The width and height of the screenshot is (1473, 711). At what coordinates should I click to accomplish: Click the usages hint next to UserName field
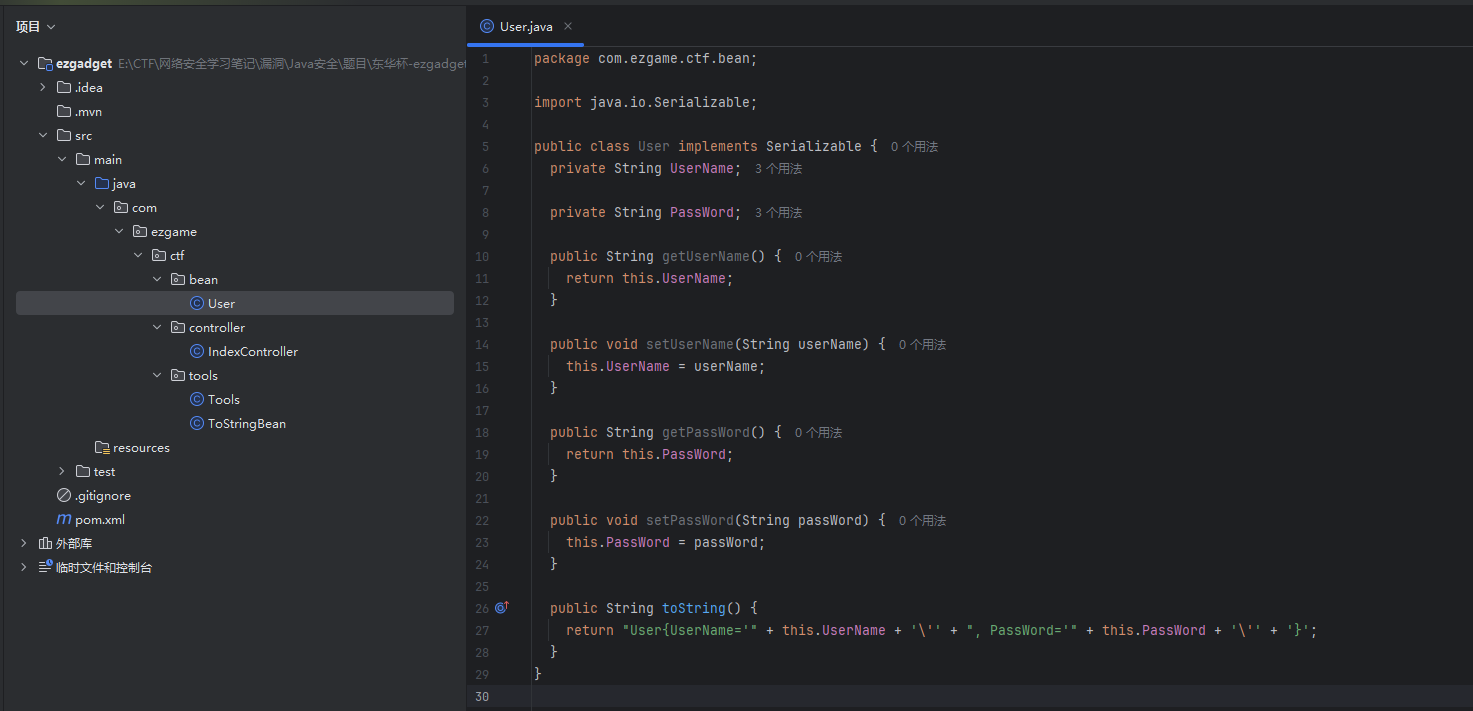click(778, 169)
